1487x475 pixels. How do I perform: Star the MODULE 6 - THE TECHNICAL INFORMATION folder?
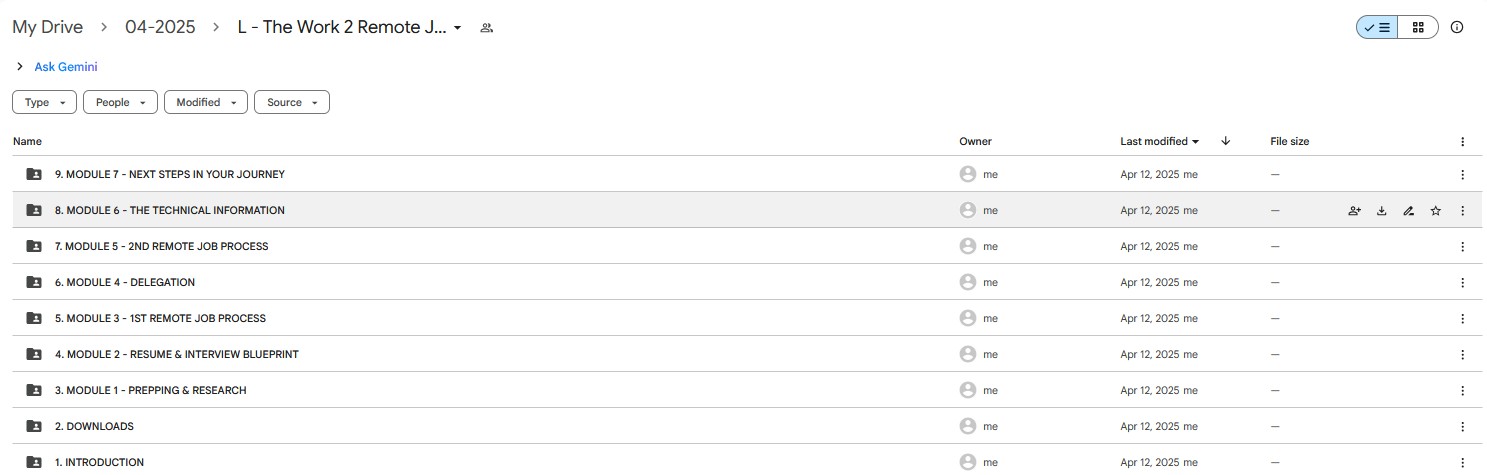(1435, 211)
